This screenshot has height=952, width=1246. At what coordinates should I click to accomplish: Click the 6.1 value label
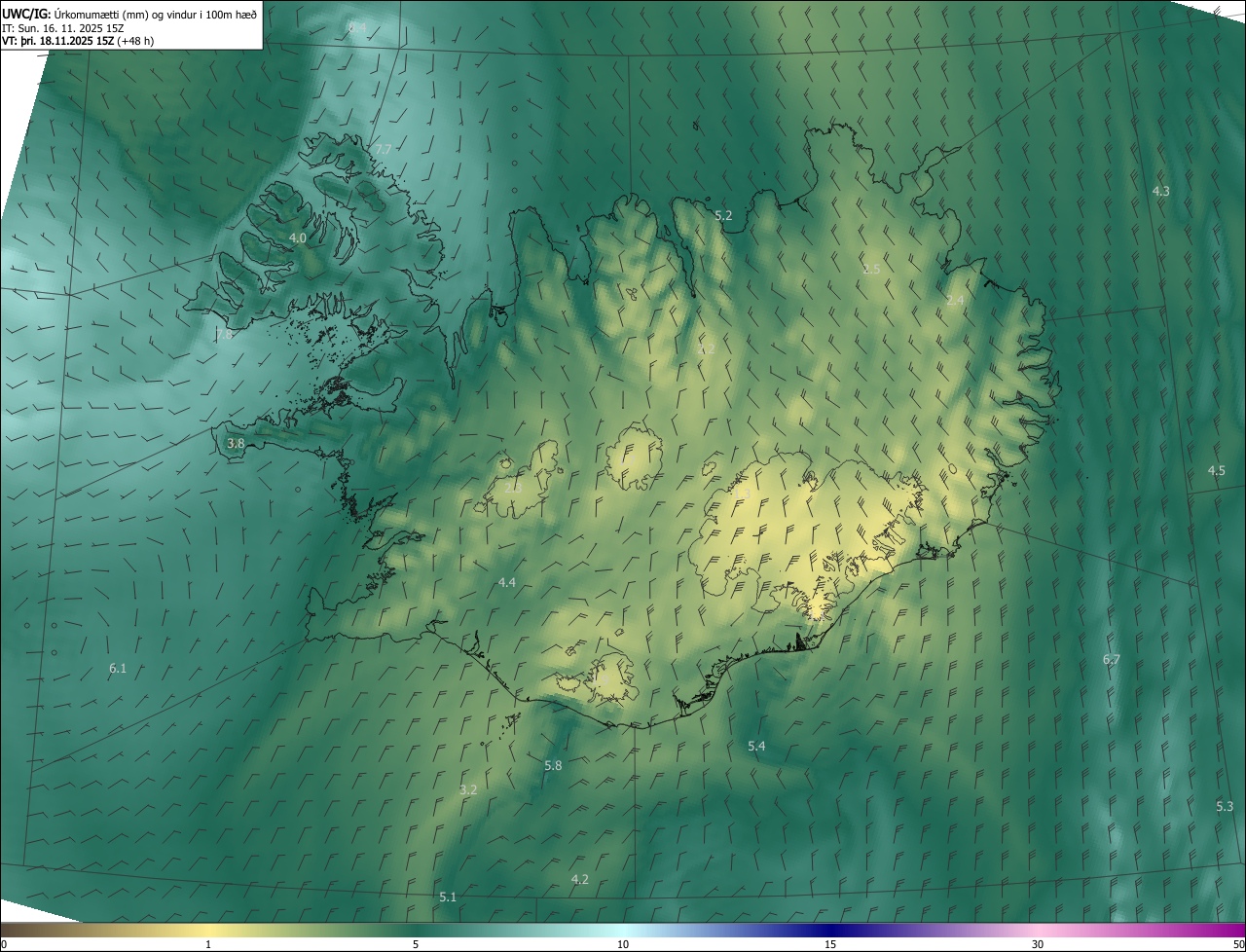tap(118, 668)
